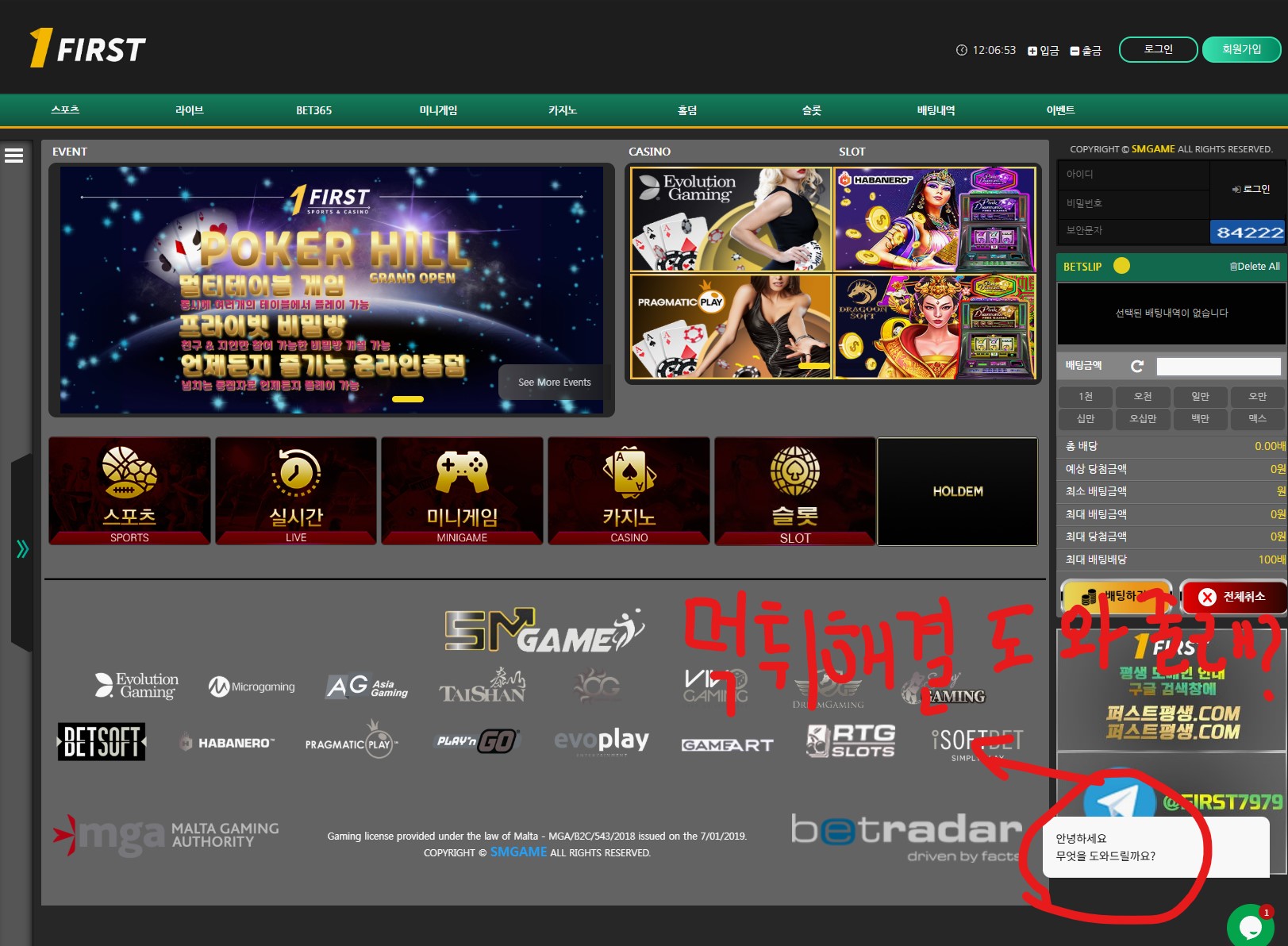Open the 슬롯 SLOT tile
Screen dimensions: 1288x946
coord(794,490)
